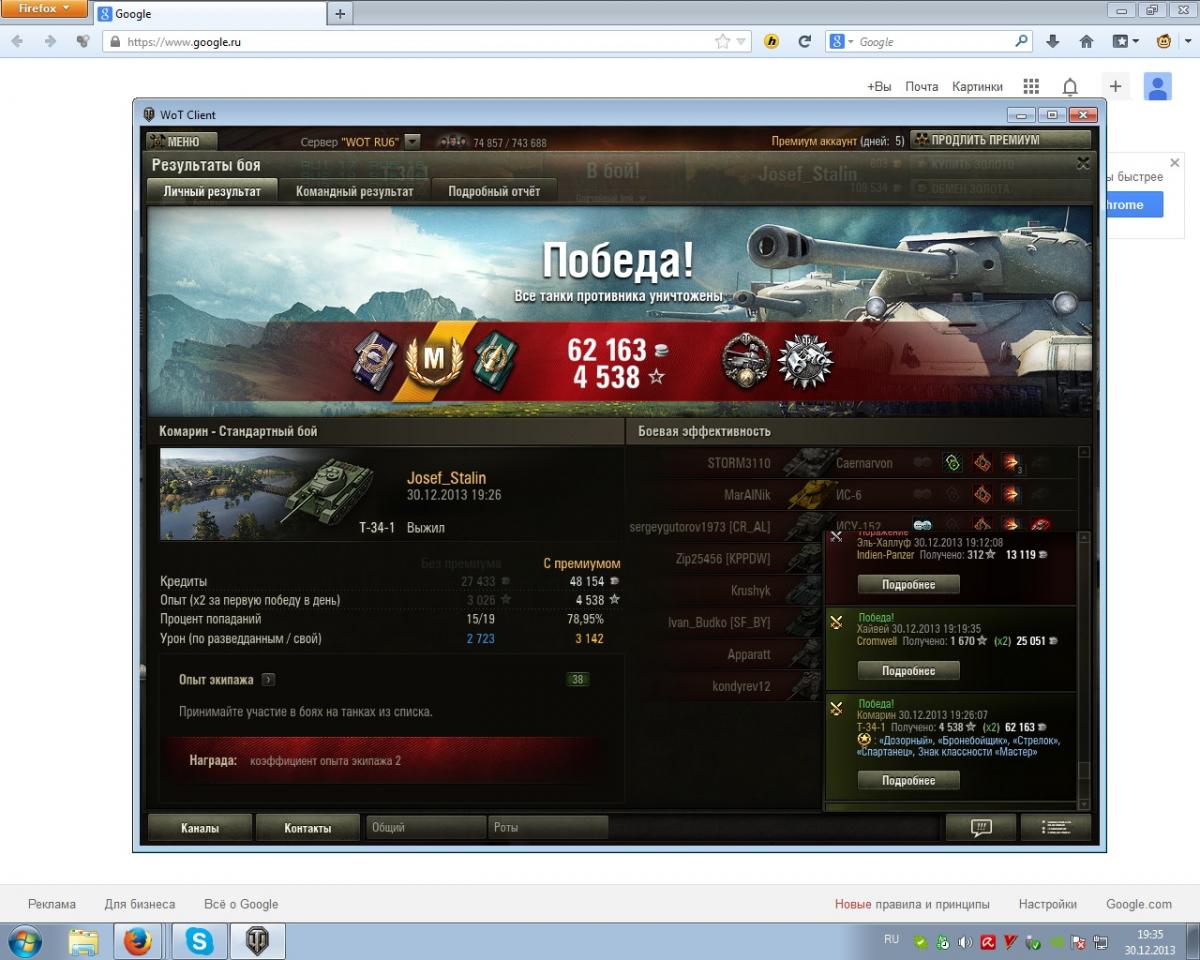Viewport: 1200px width, 960px height.
Task: Select the Роты chat channel tab
Action: [548, 828]
